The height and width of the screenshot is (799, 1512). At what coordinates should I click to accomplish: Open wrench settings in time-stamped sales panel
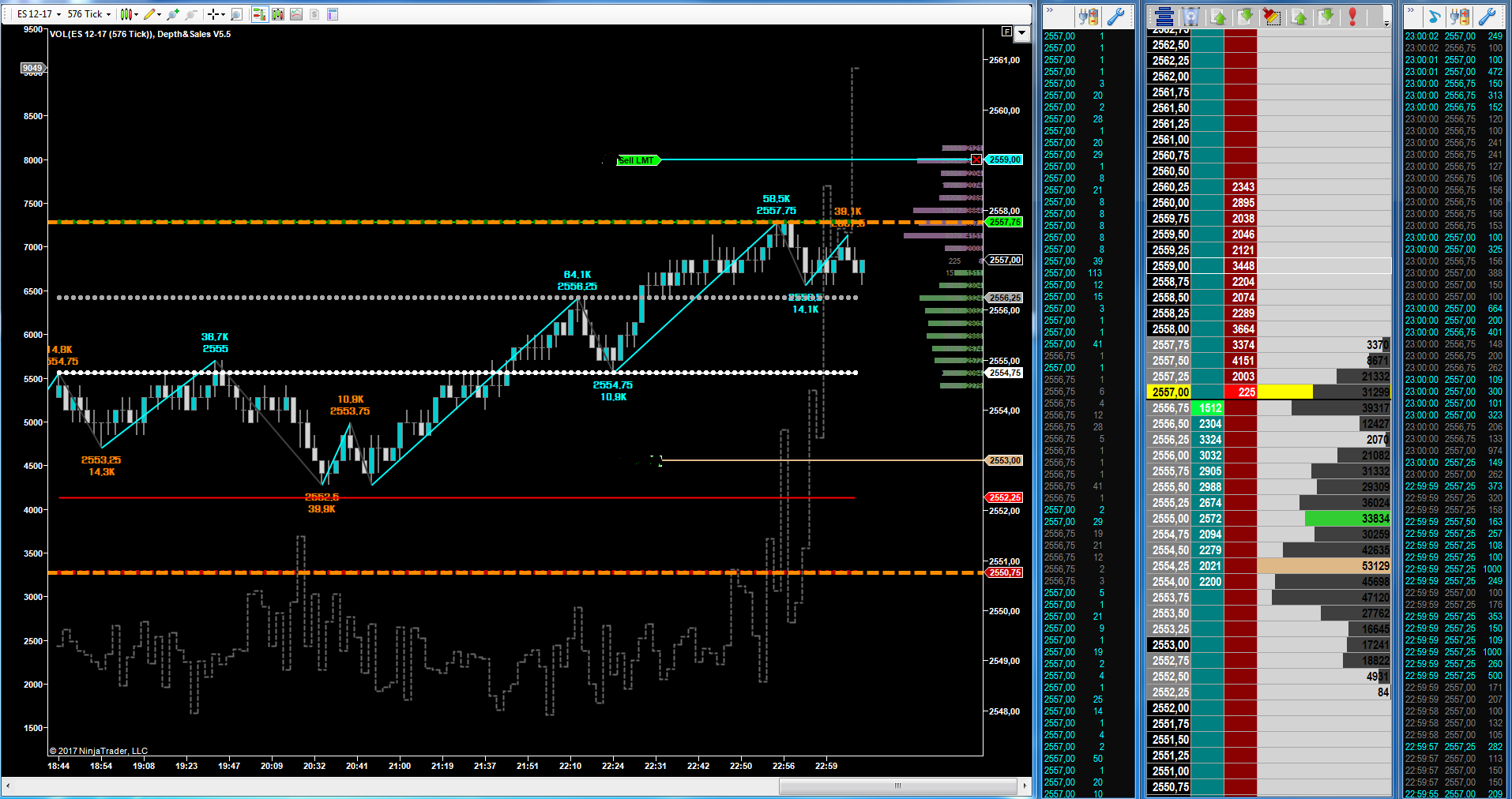[1488, 17]
